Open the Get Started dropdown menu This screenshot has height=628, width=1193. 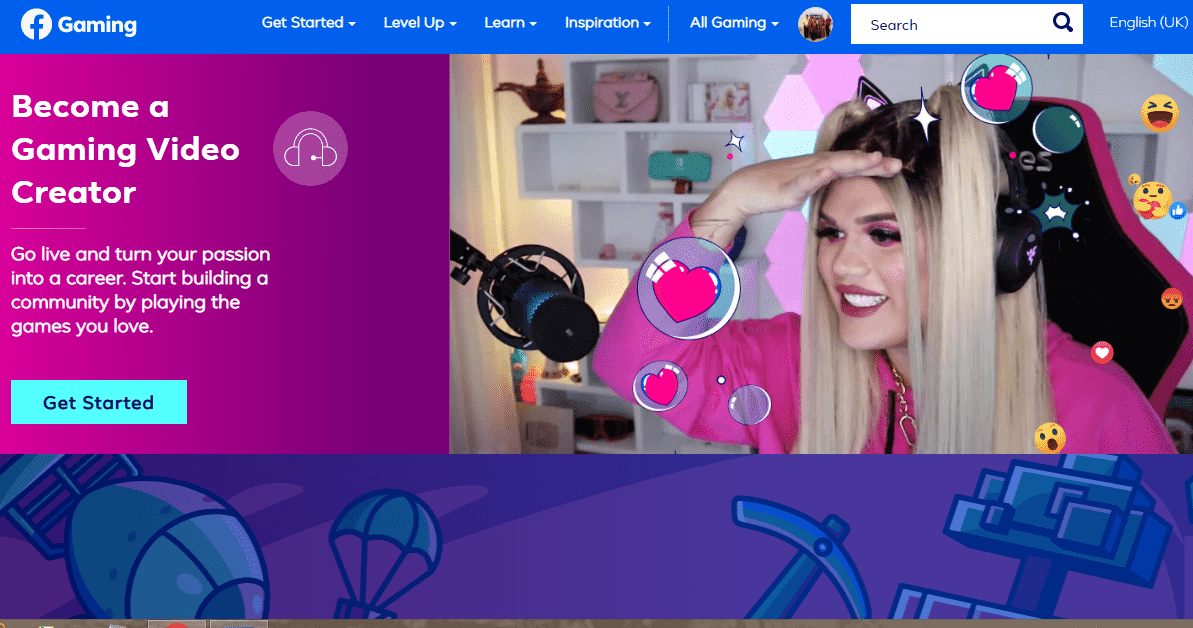(308, 23)
